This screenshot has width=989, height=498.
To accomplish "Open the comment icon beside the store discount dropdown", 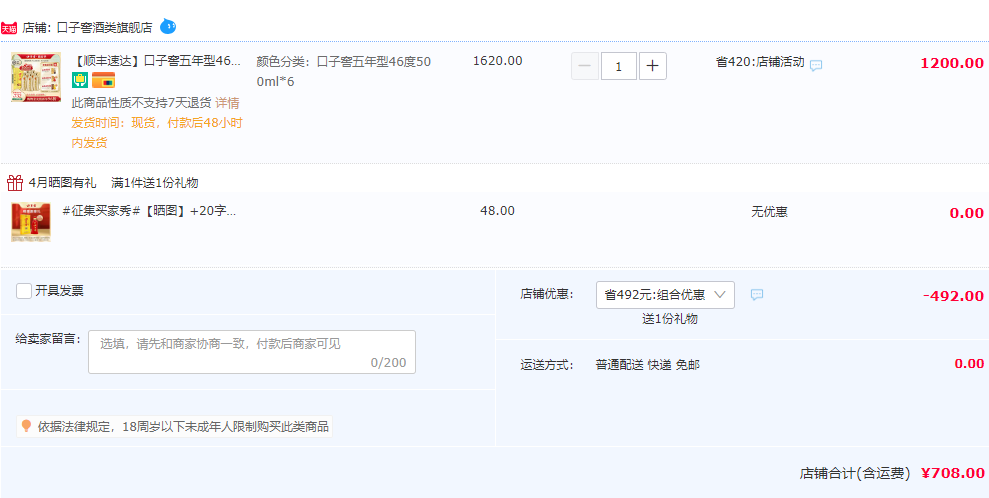I will point(757,295).
